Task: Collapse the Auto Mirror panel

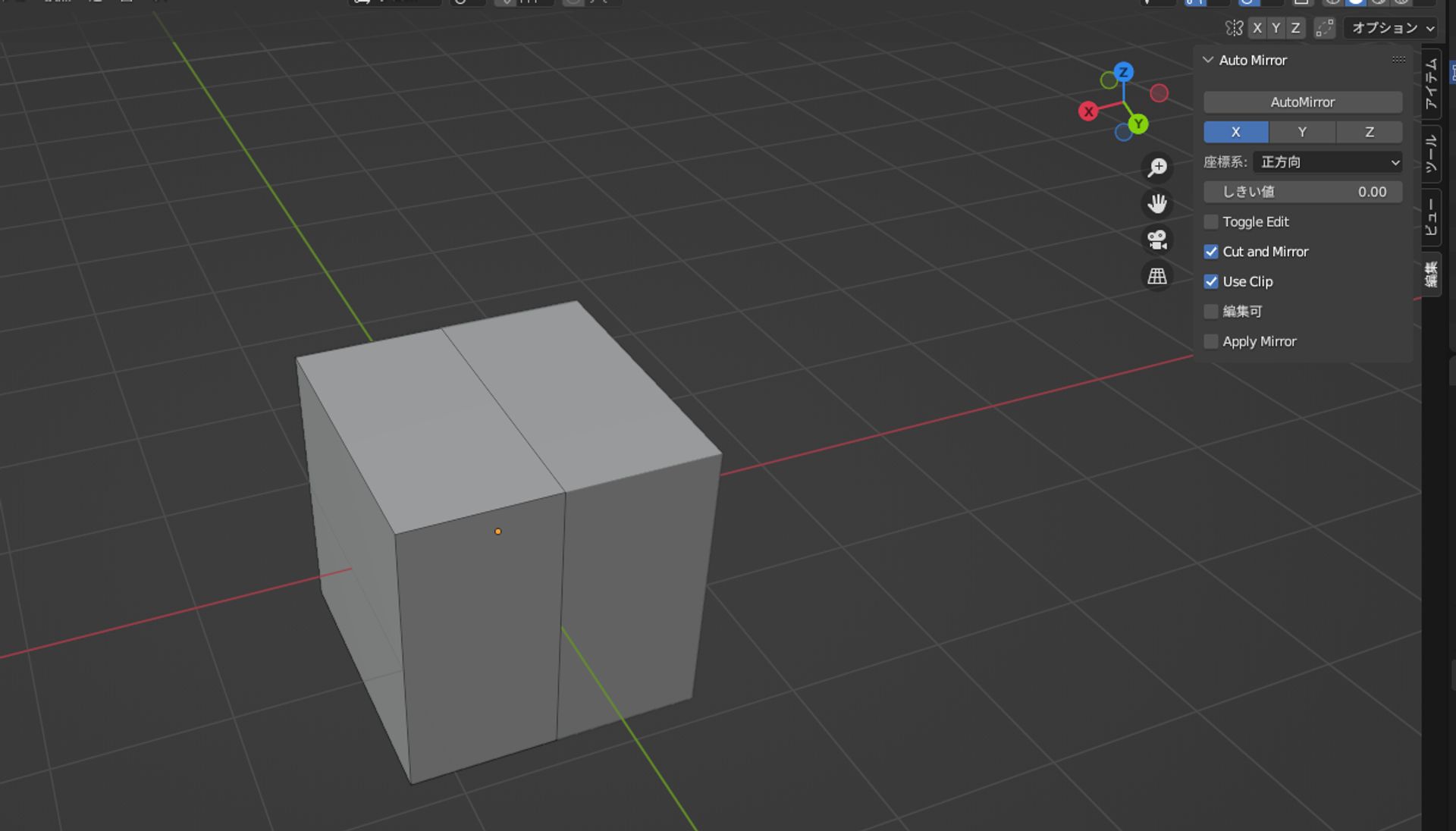Action: click(1209, 60)
